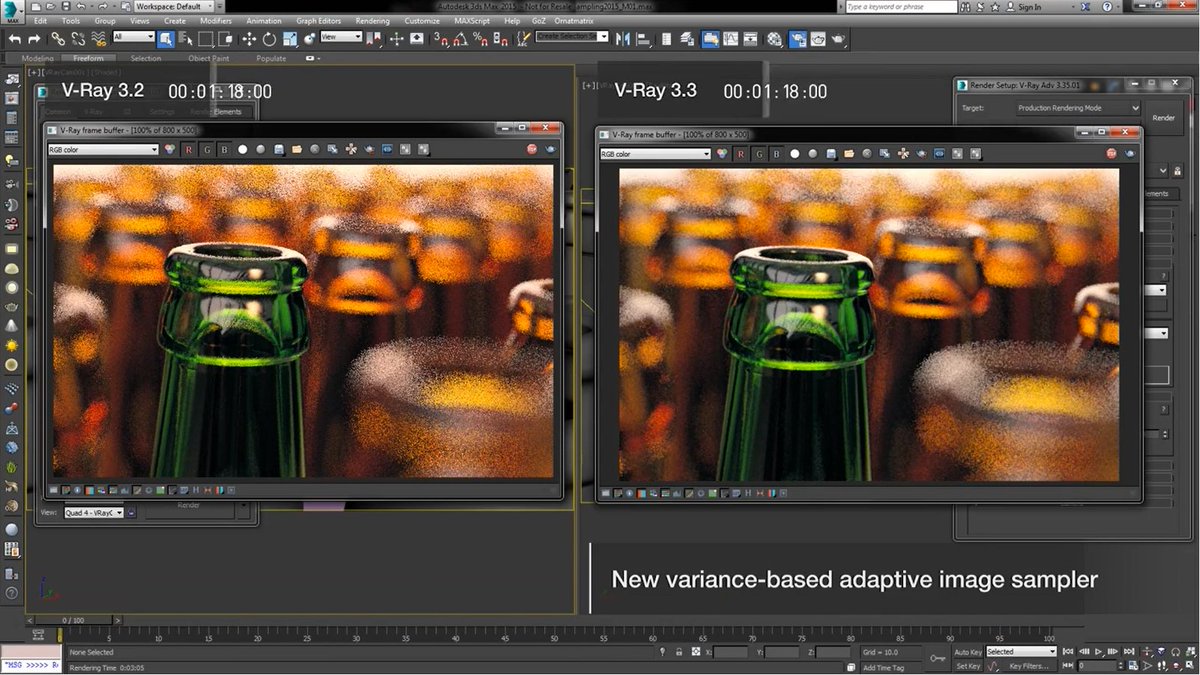This screenshot has height=675, width=1200.
Task: Toggle monochrome mode in V-Ray 3.3 buffer
Action: click(813, 154)
